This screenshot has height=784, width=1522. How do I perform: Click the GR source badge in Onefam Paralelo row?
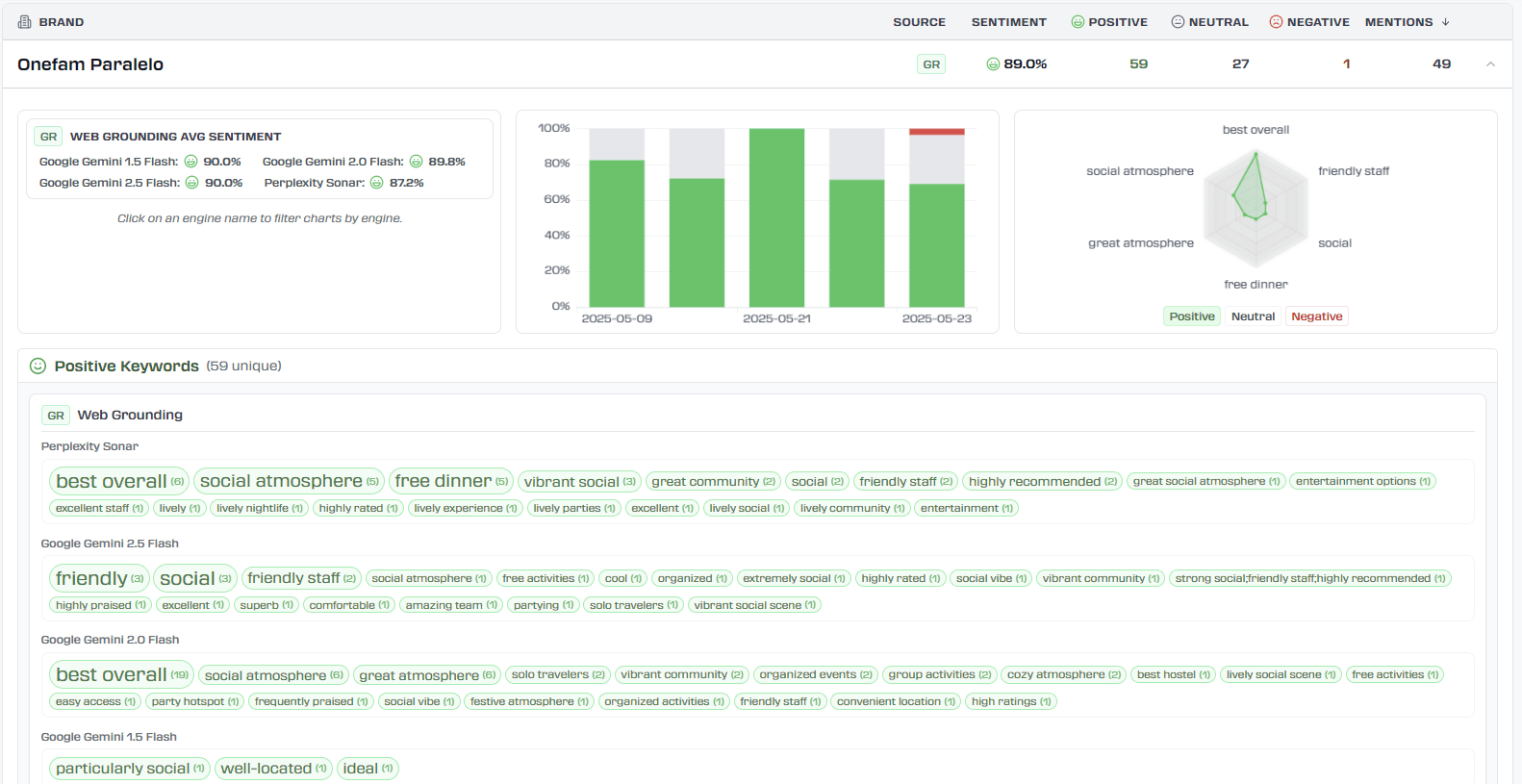(x=931, y=64)
